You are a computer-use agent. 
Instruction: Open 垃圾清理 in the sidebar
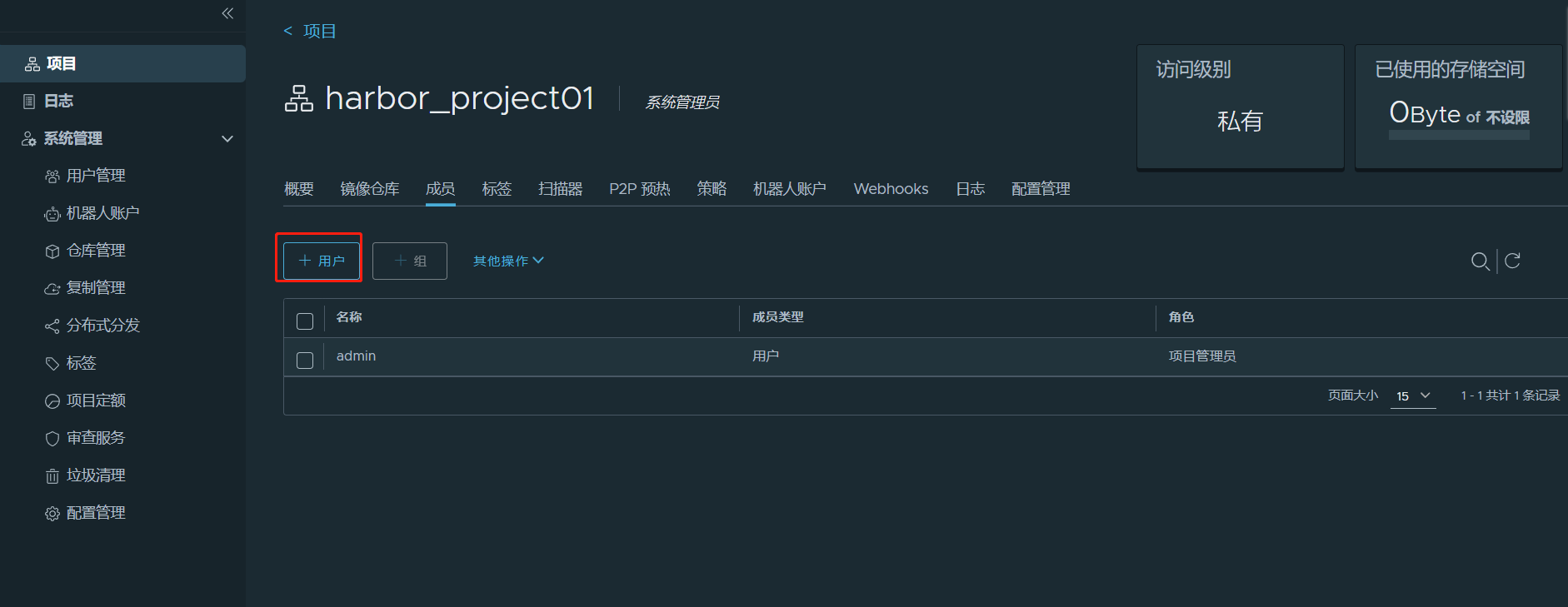point(96,476)
